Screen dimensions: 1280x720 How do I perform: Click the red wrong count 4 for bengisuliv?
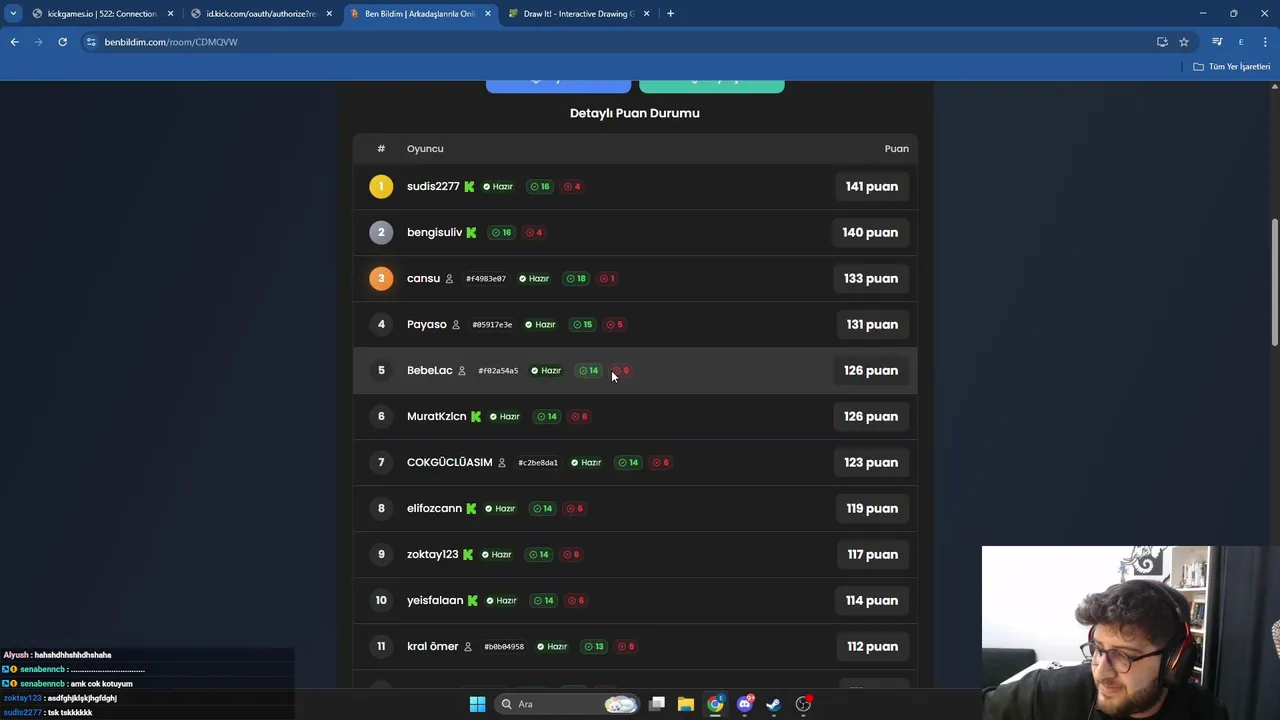point(534,232)
